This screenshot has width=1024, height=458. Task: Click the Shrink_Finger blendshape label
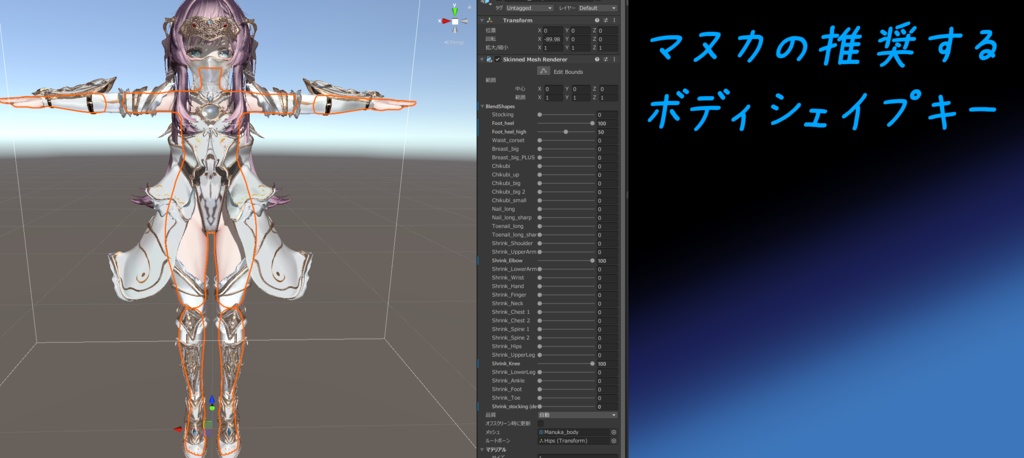point(509,295)
